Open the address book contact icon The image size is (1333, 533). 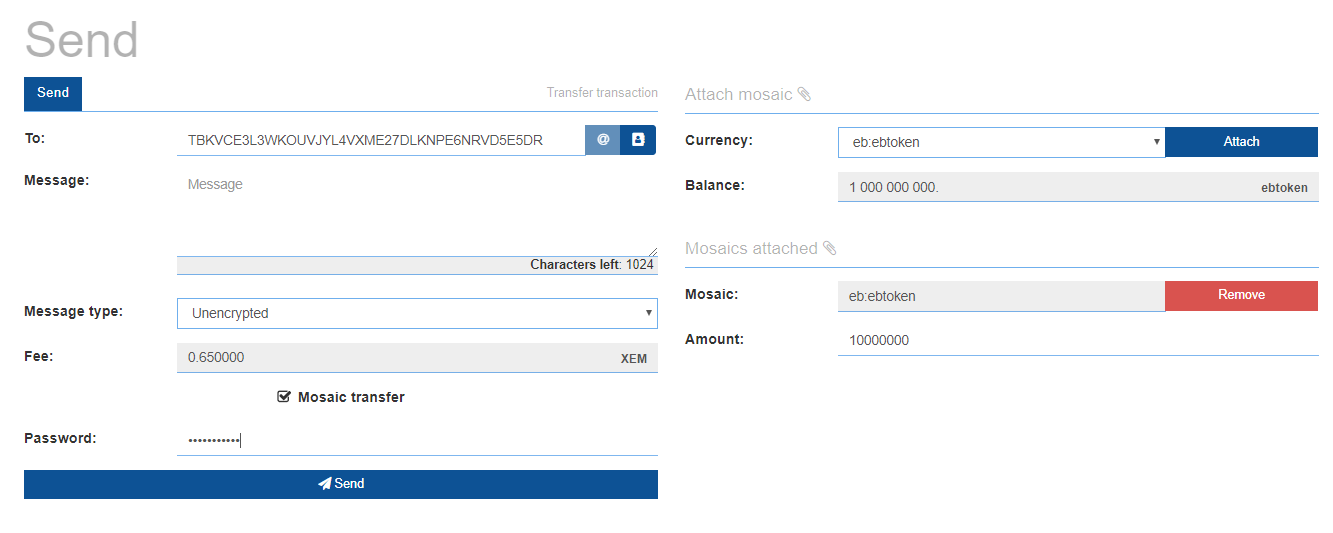[638, 140]
